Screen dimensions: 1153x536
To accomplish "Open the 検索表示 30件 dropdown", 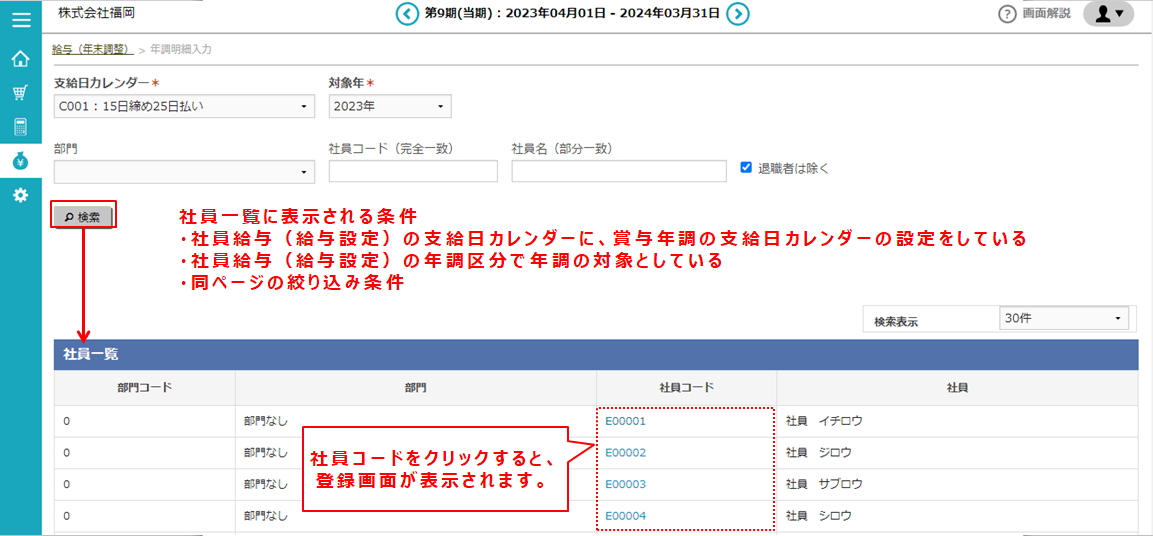I will tap(1063, 318).
